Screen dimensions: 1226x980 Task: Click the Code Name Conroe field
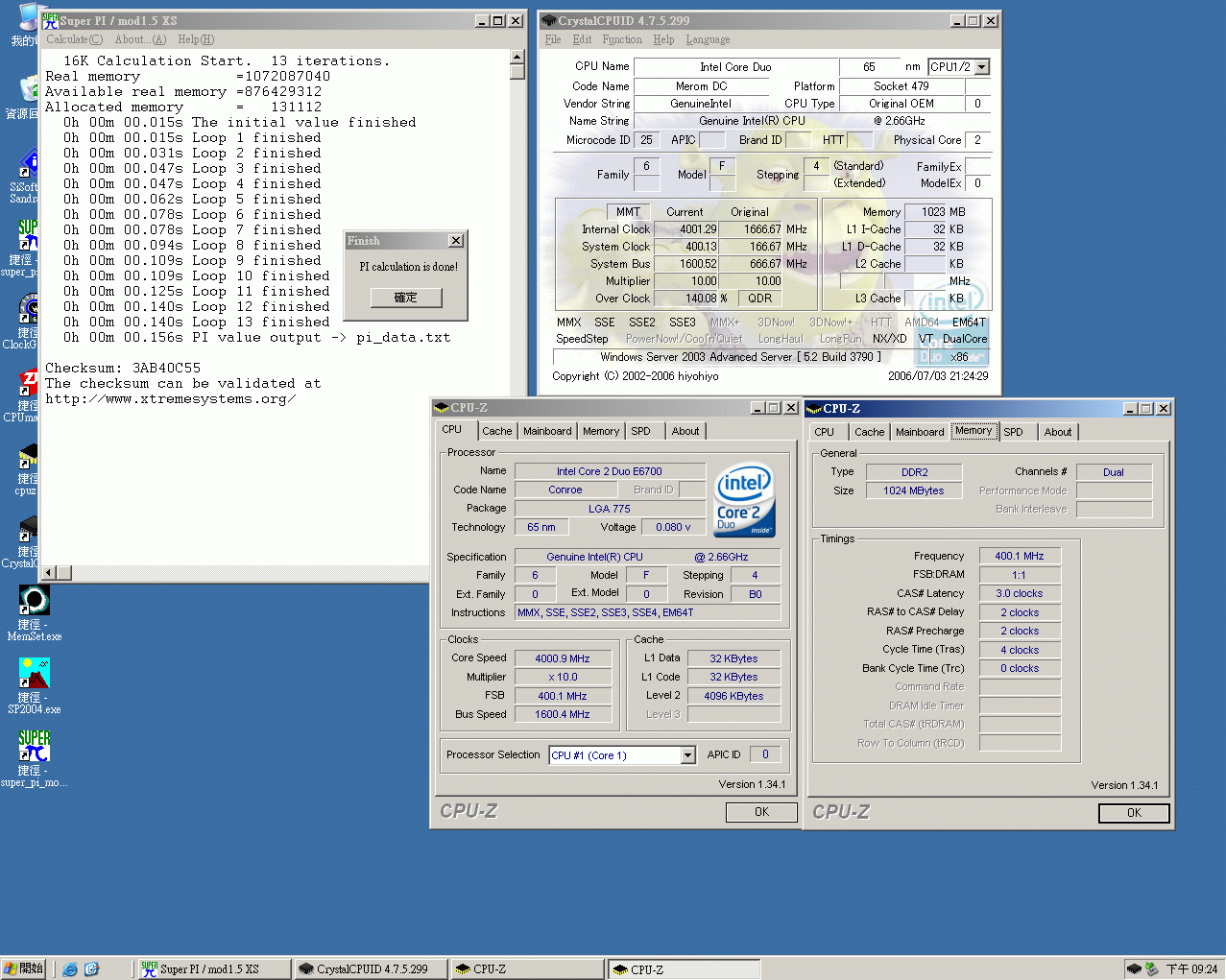565,490
